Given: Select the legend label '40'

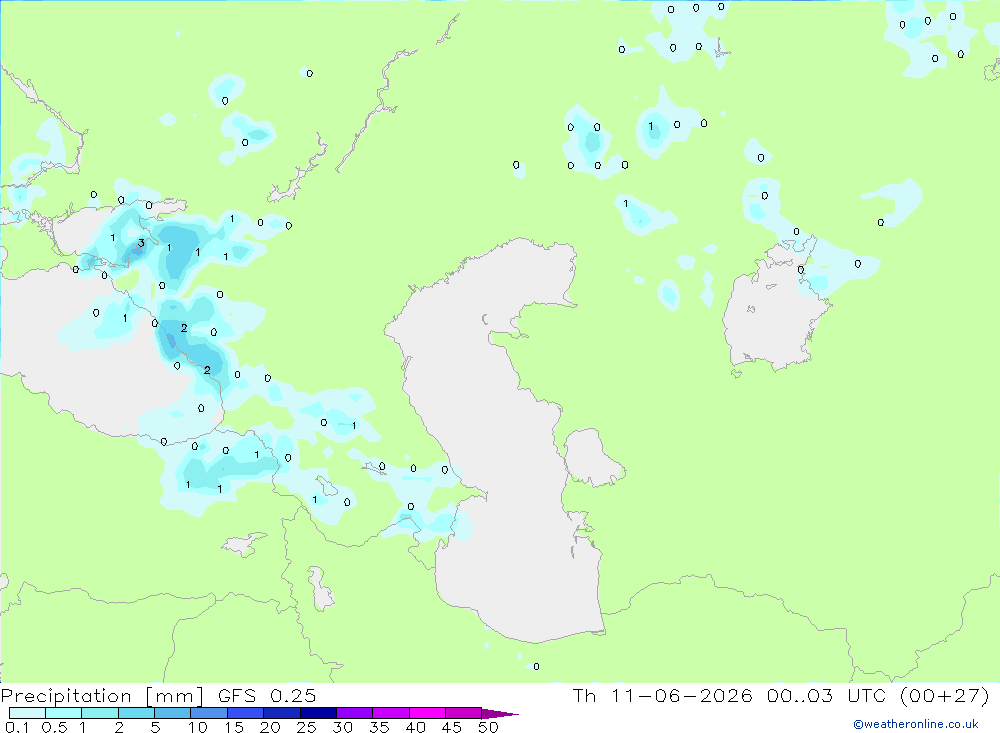Looking at the screenshot, I should pyautogui.click(x=416, y=727).
